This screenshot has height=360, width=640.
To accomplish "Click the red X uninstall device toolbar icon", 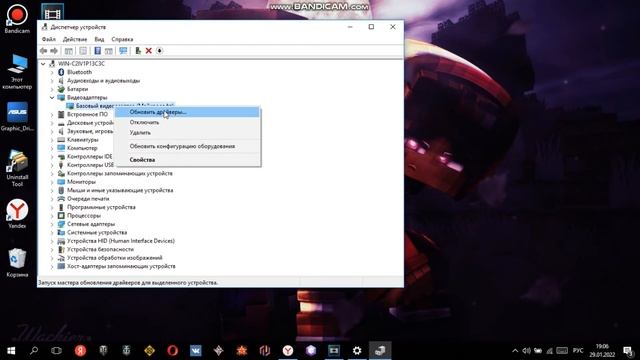I will pyautogui.click(x=149, y=51).
